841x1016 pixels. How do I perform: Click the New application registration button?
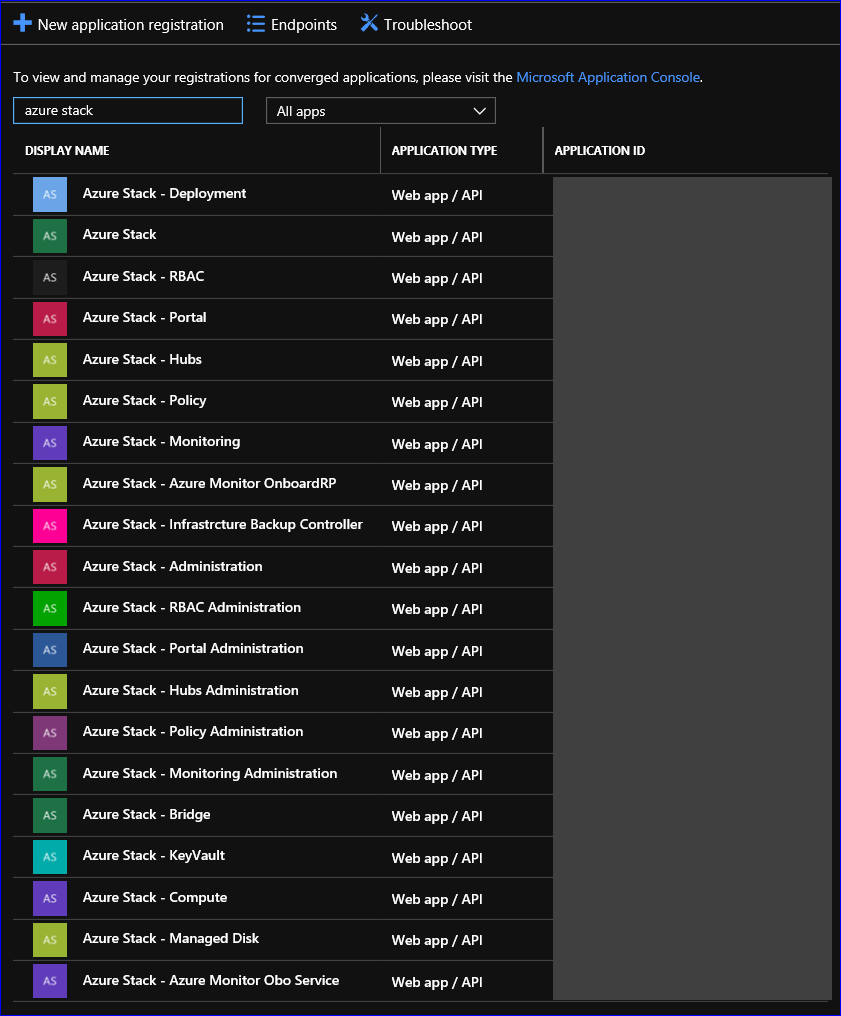click(130, 25)
